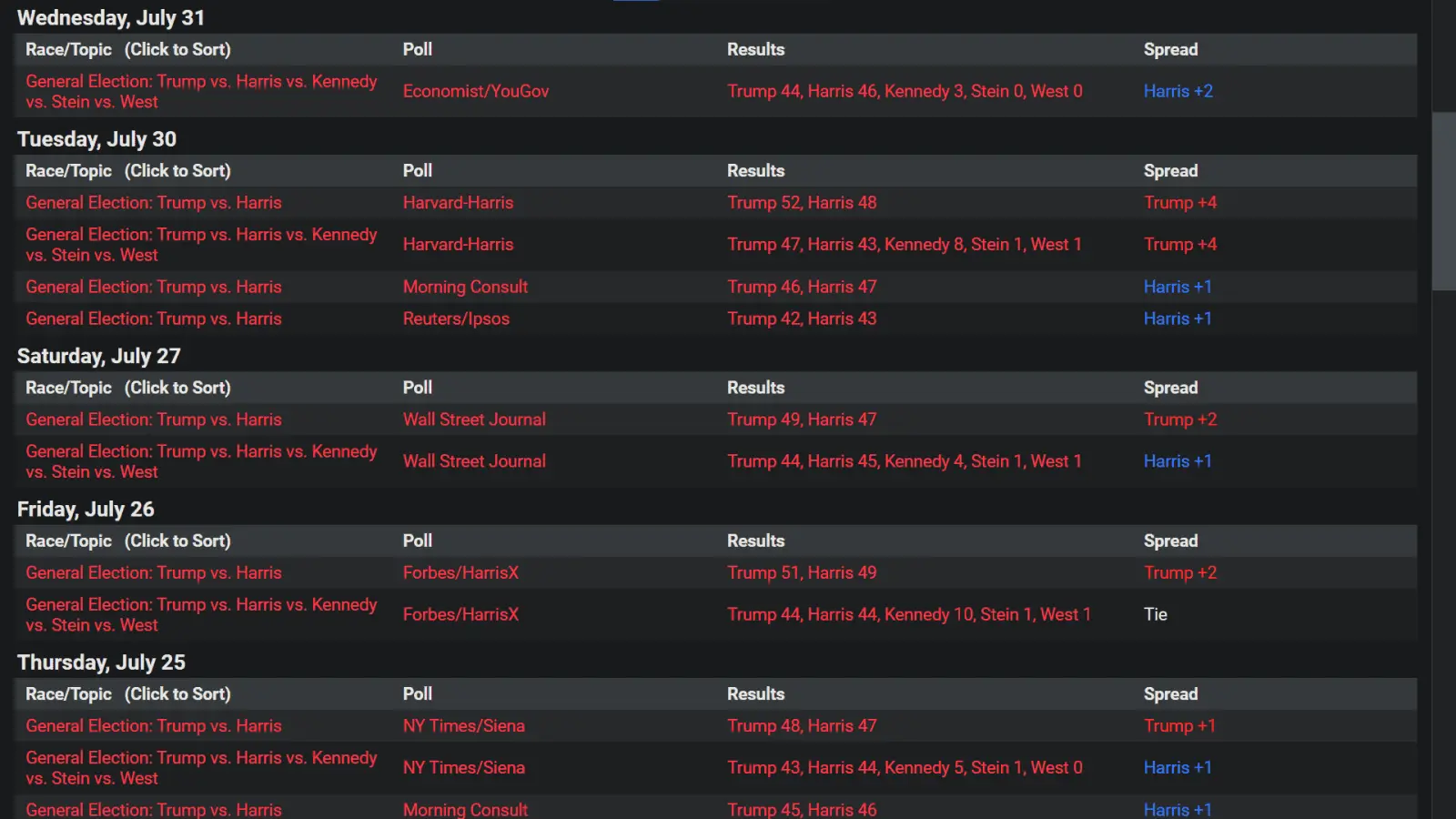Open the "Trump 52, Harris 48" results link
The width and height of the screenshot is (1456, 819).
802,203
